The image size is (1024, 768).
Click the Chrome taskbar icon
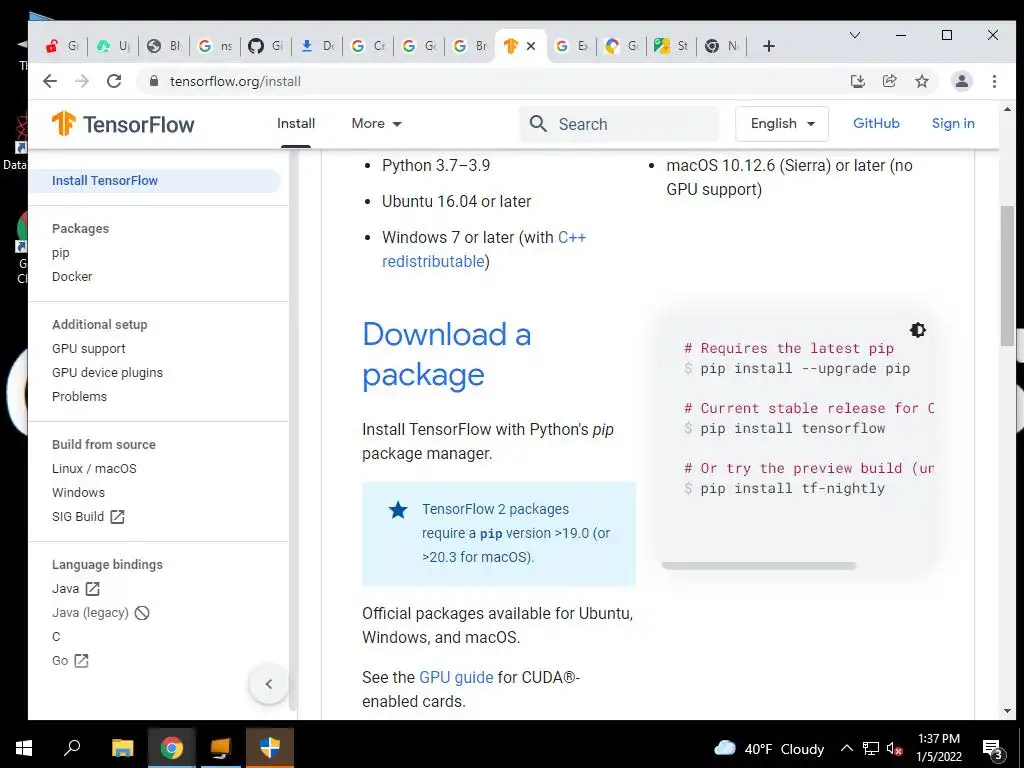point(172,748)
